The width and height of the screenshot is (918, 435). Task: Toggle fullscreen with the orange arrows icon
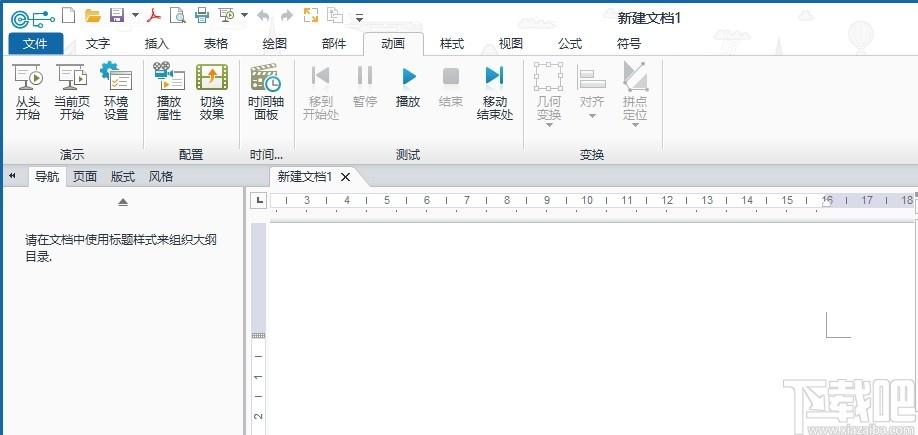click(x=311, y=16)
